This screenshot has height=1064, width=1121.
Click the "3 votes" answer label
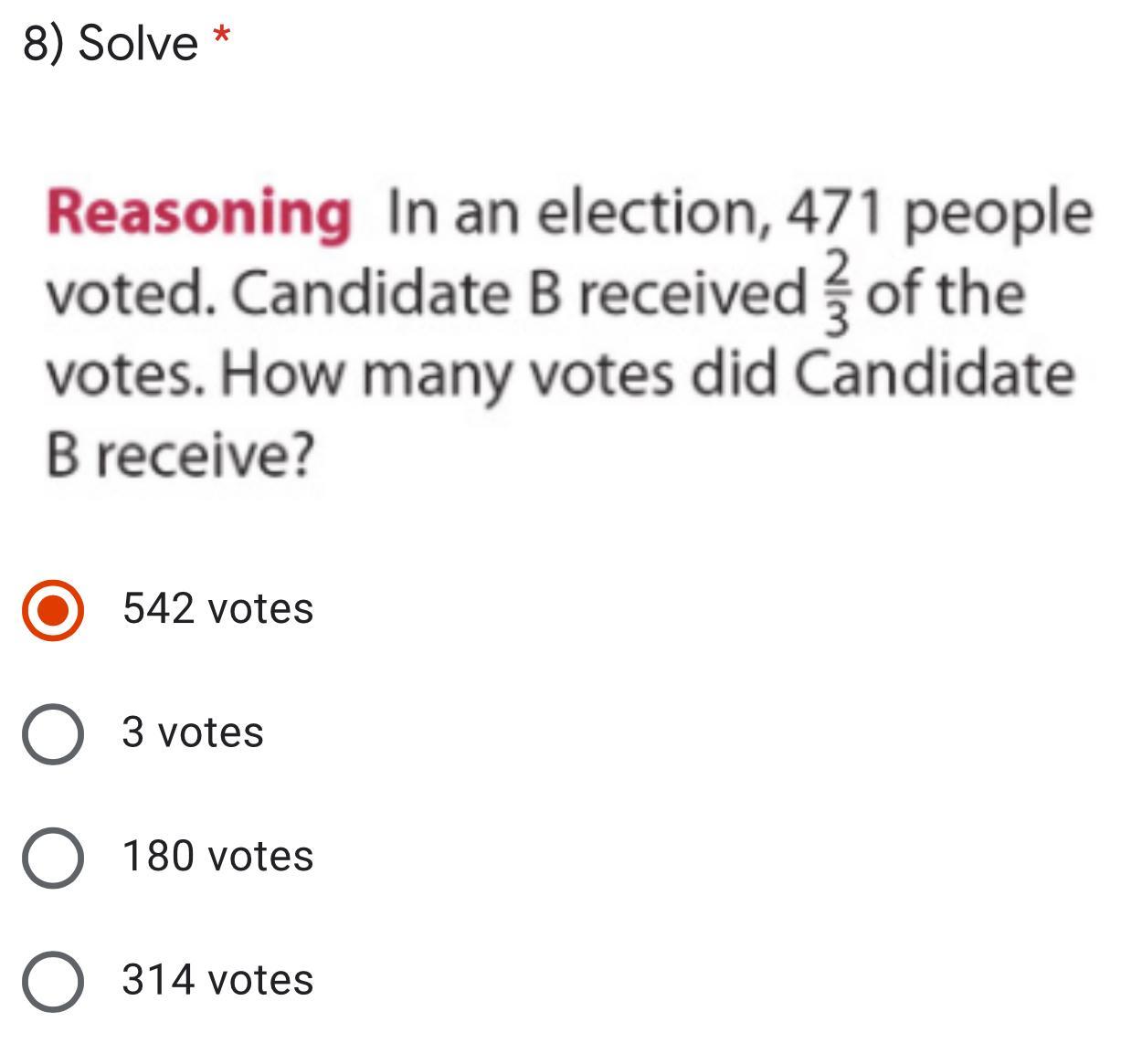(x=193, y=732)
